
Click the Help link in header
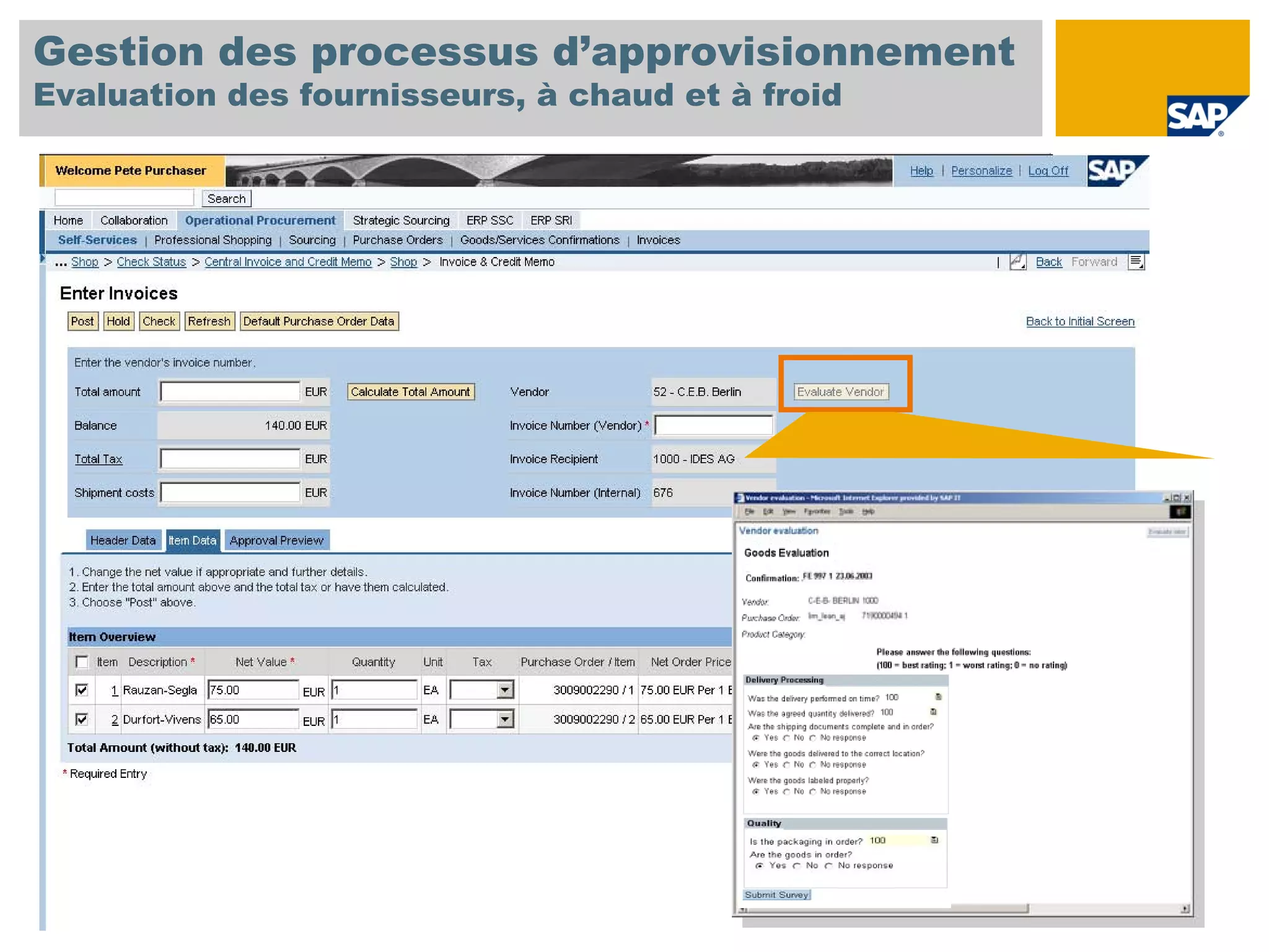click(921, 171)
